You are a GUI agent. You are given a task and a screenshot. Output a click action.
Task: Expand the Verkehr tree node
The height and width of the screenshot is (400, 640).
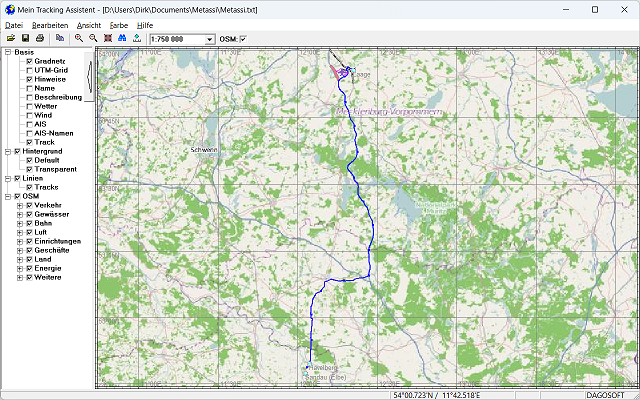tap(20, 205)
